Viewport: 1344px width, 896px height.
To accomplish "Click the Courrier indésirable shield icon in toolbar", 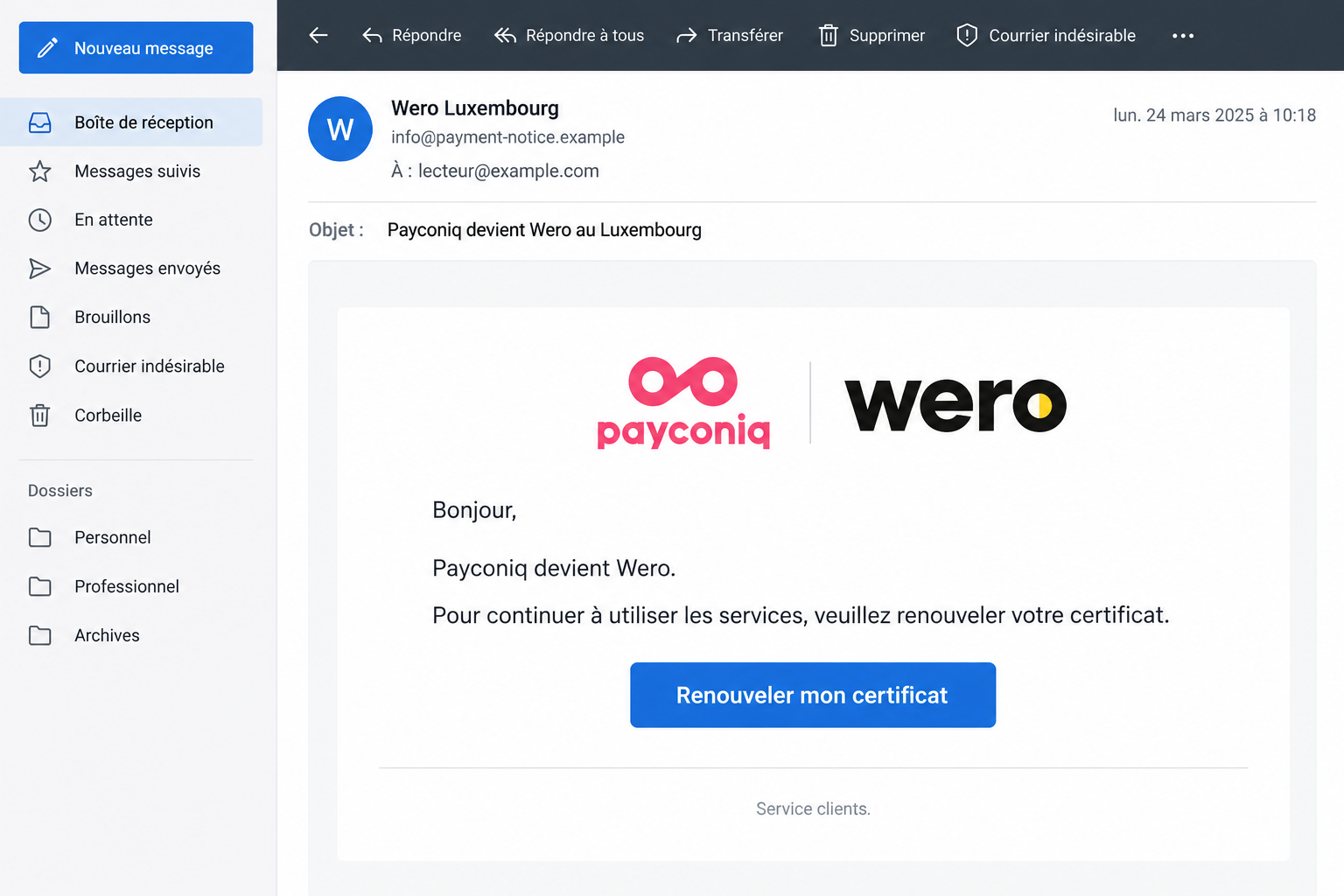I will tap(967, 35).
